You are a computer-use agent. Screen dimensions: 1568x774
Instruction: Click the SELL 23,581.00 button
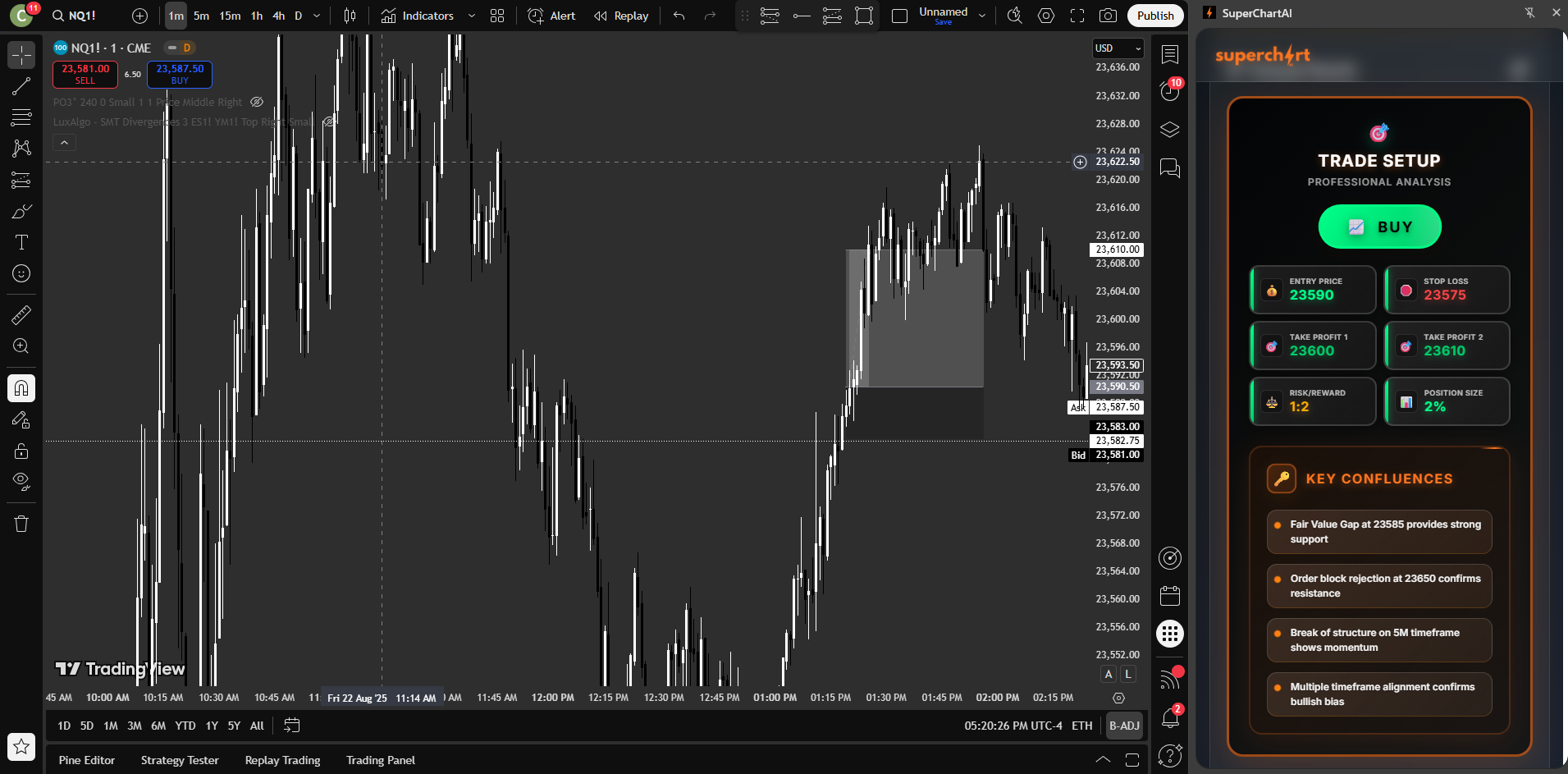(85, 74)
